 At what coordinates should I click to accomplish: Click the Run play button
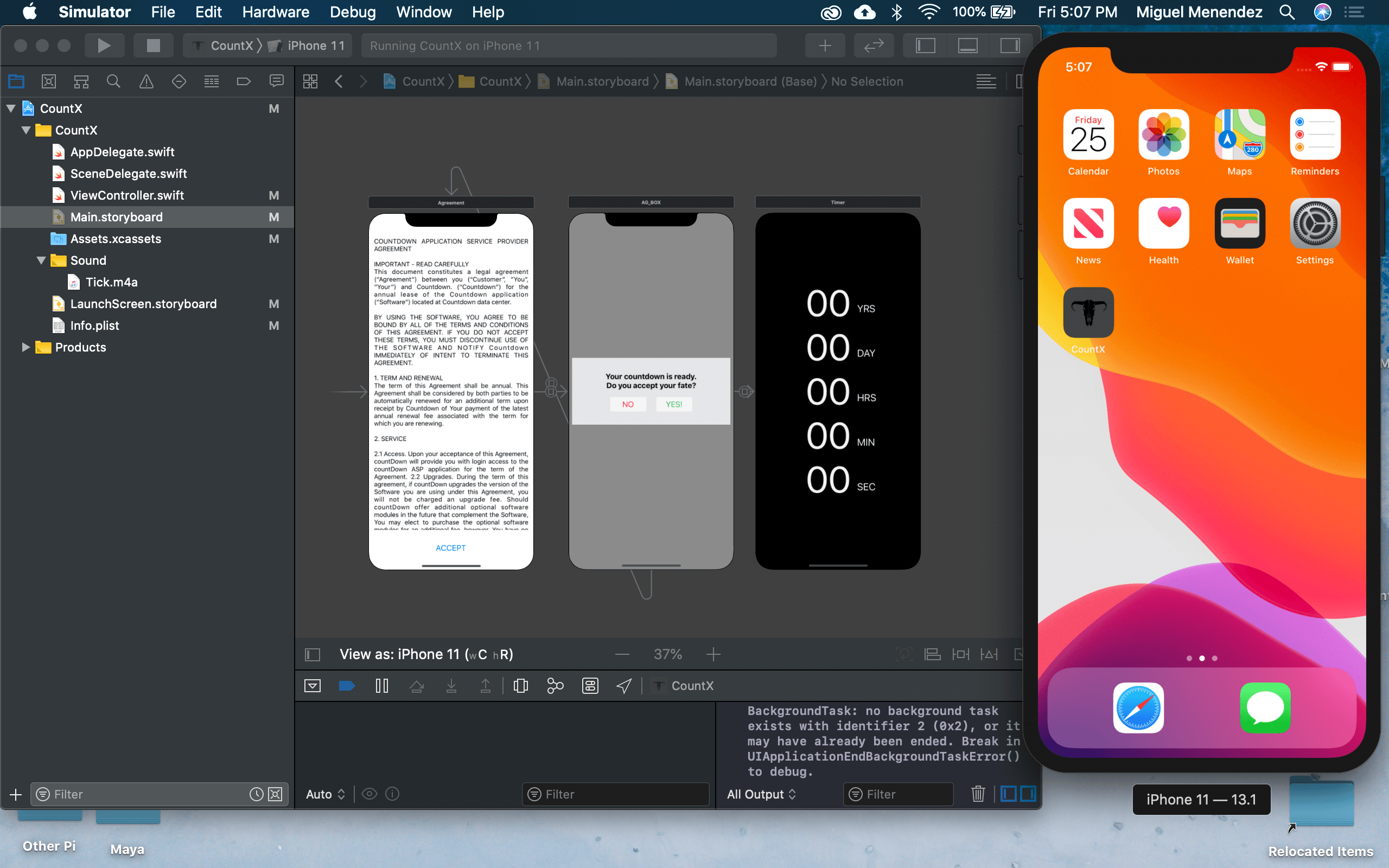[104, 46]
